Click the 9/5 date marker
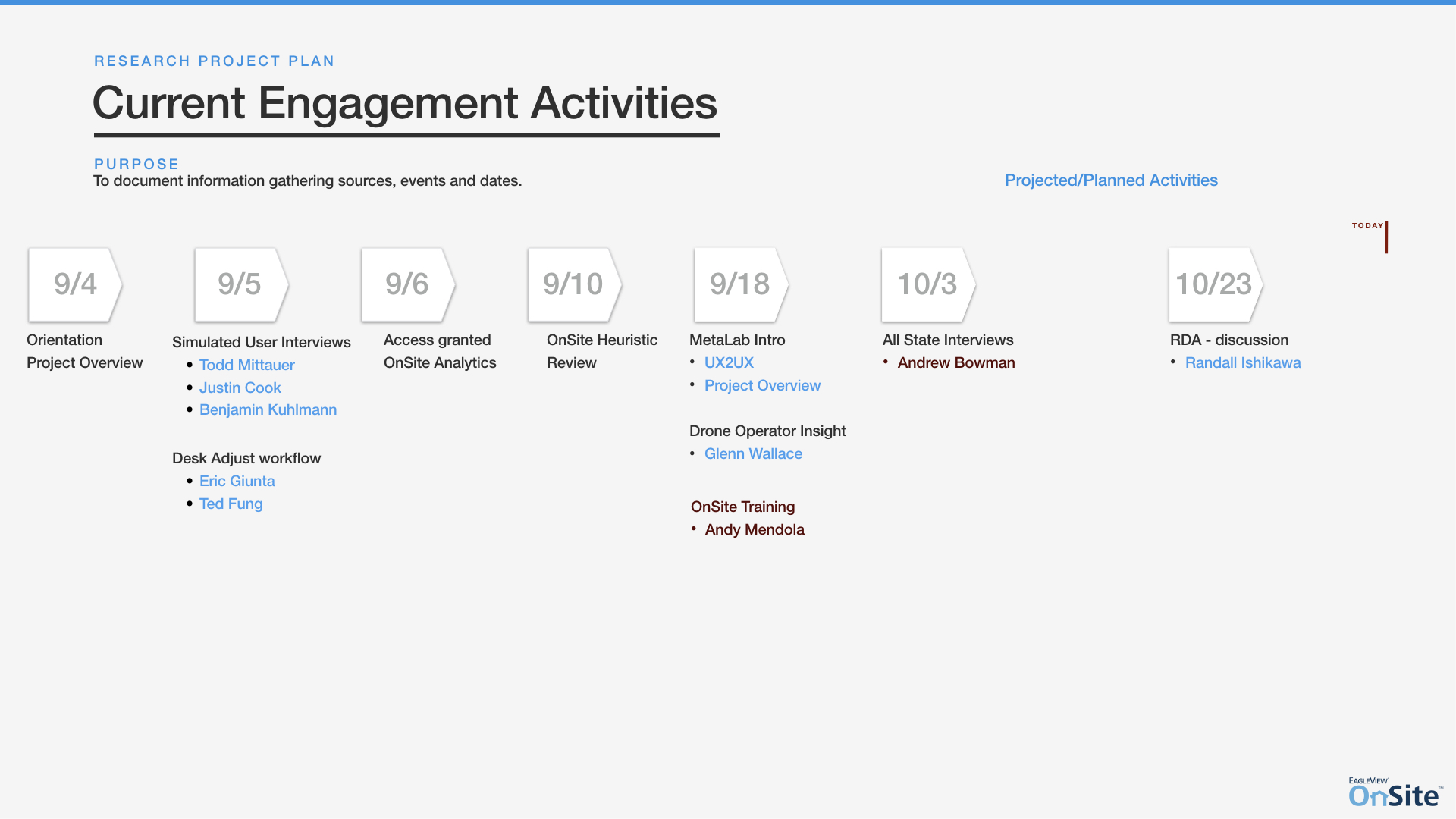 pos(241,284)
